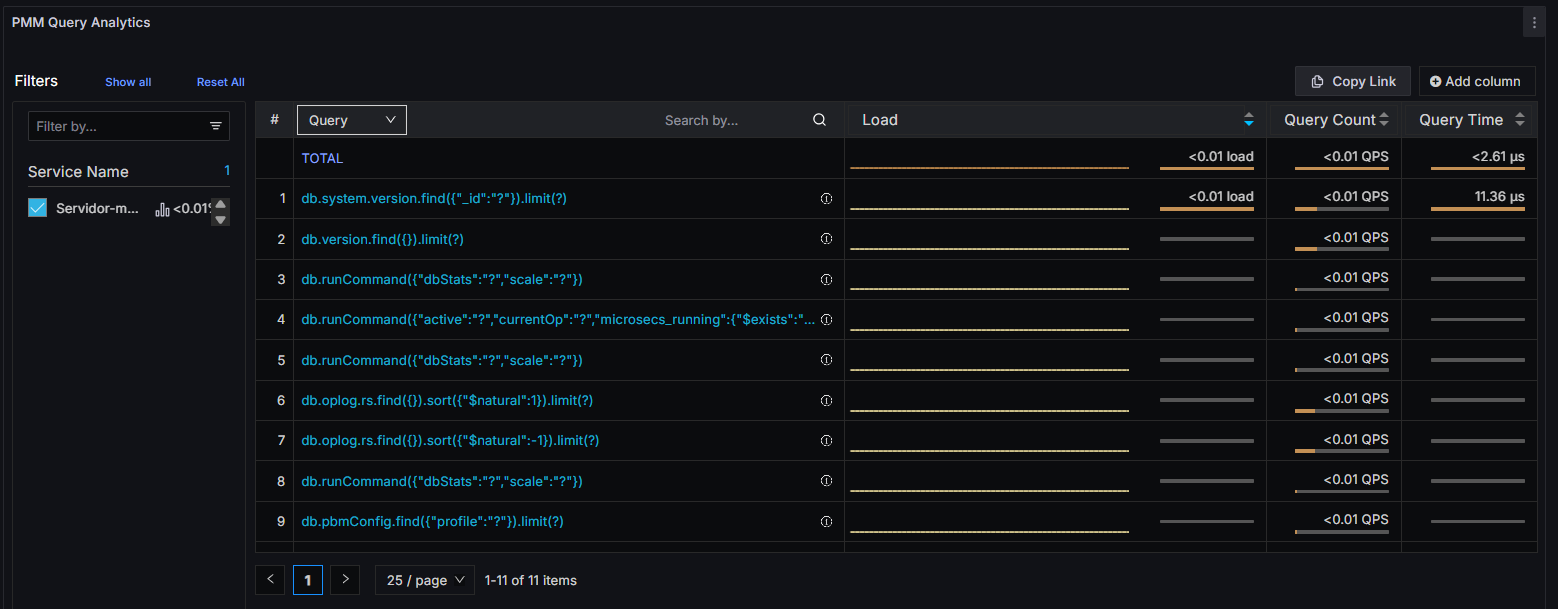Click the search magnifier icon
The height and width of the screenshot is (609, 1558).
819,120
